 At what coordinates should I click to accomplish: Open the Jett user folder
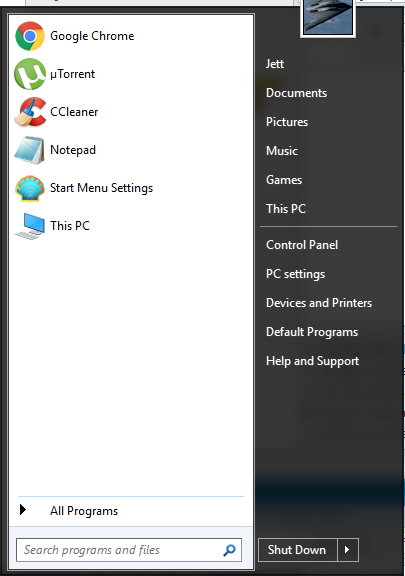point(275,64)
